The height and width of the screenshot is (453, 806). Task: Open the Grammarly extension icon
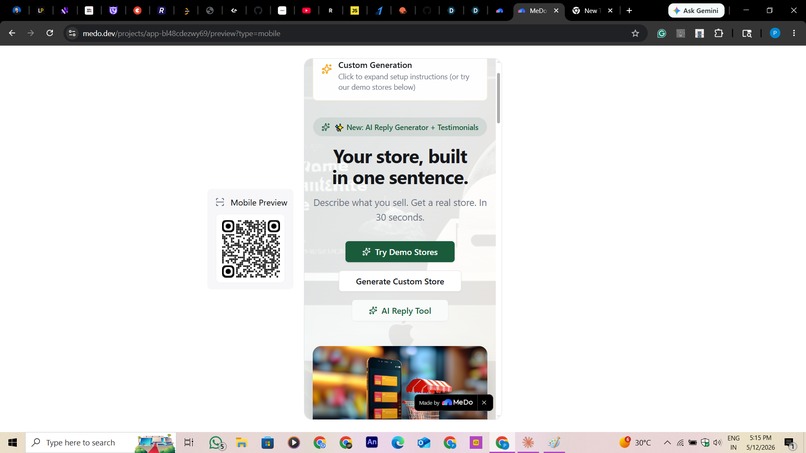662,33
